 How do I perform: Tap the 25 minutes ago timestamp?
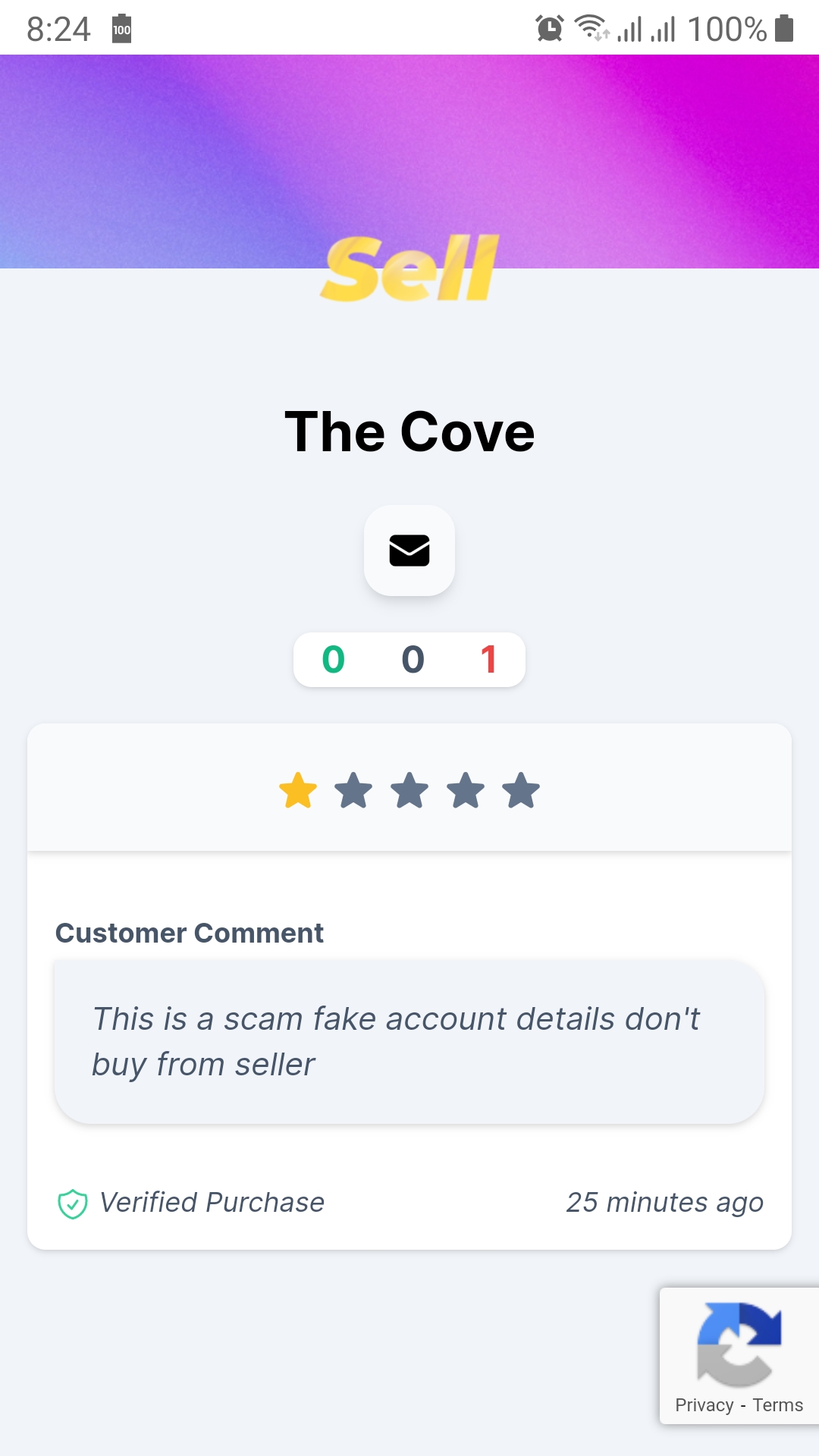click(665, 1203)
